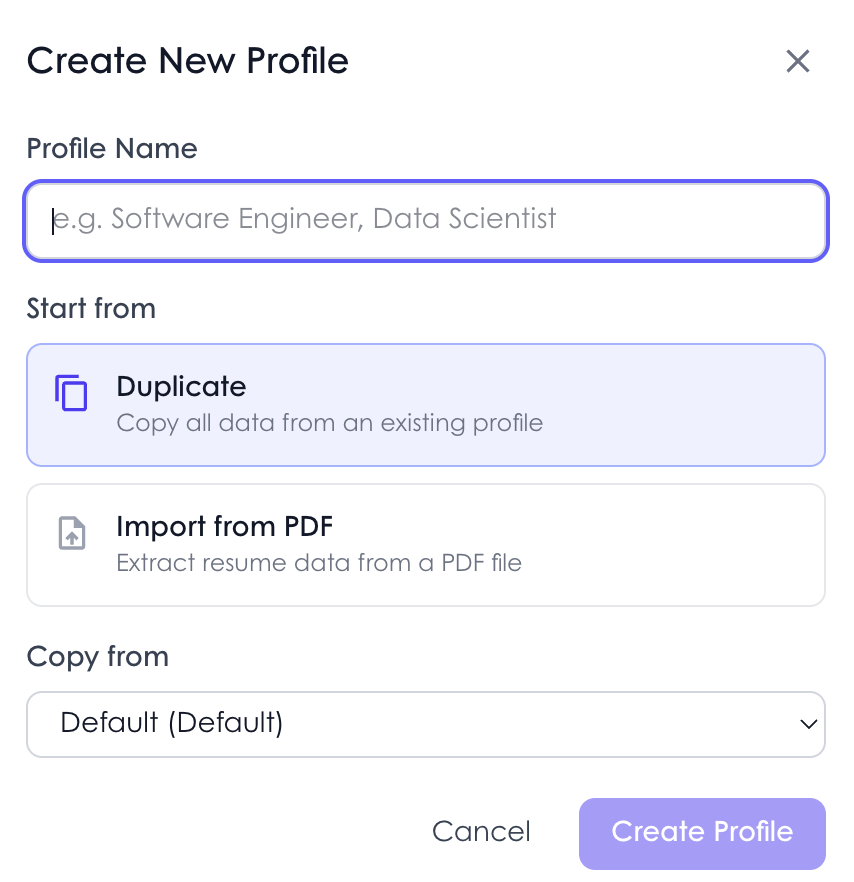Select the Duplicate card highlighted in purple
The height and width of the screenshot is (882, 854).
(x=426, y=404)
